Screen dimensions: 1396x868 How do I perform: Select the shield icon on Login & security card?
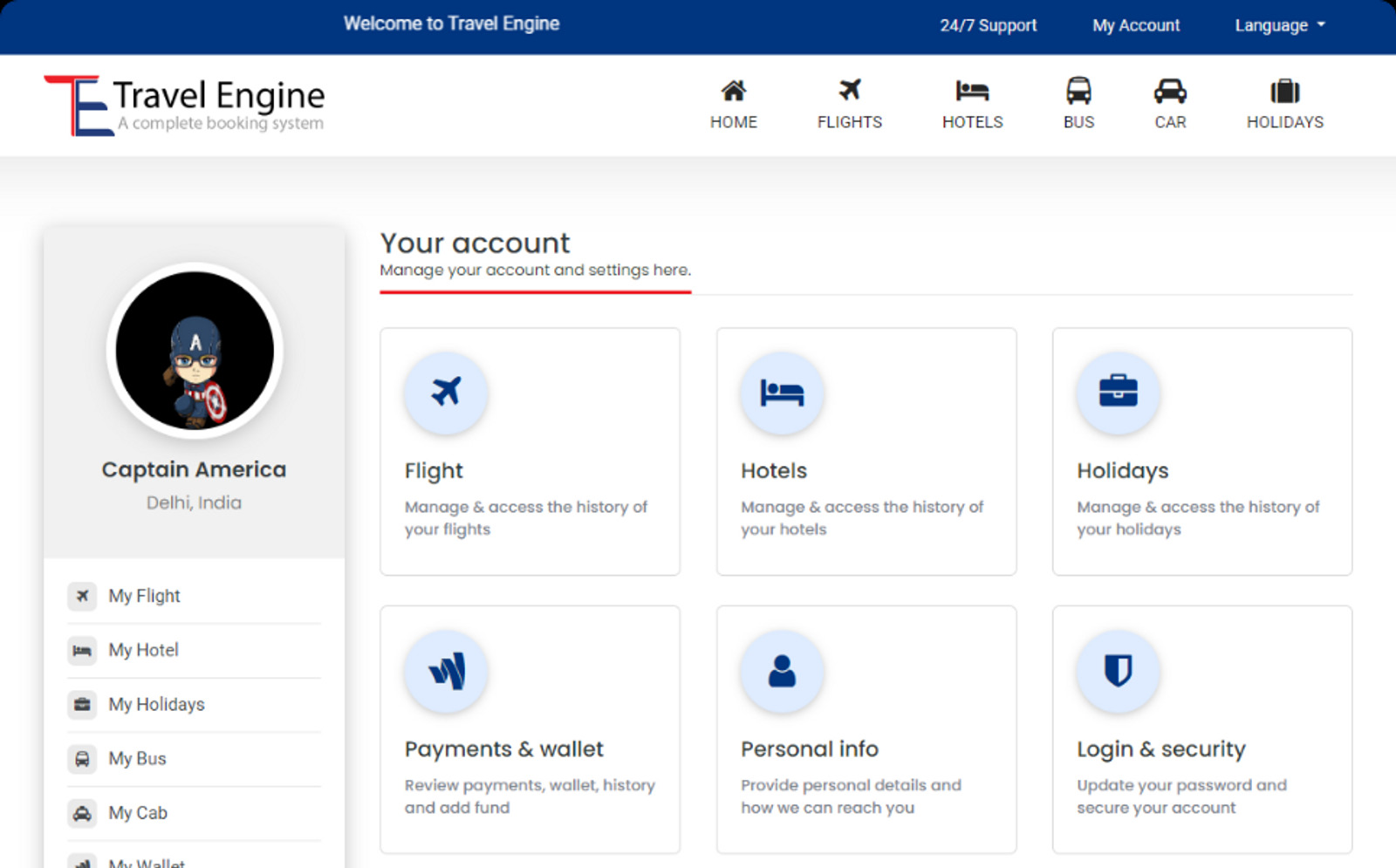tap(1118, 672)
